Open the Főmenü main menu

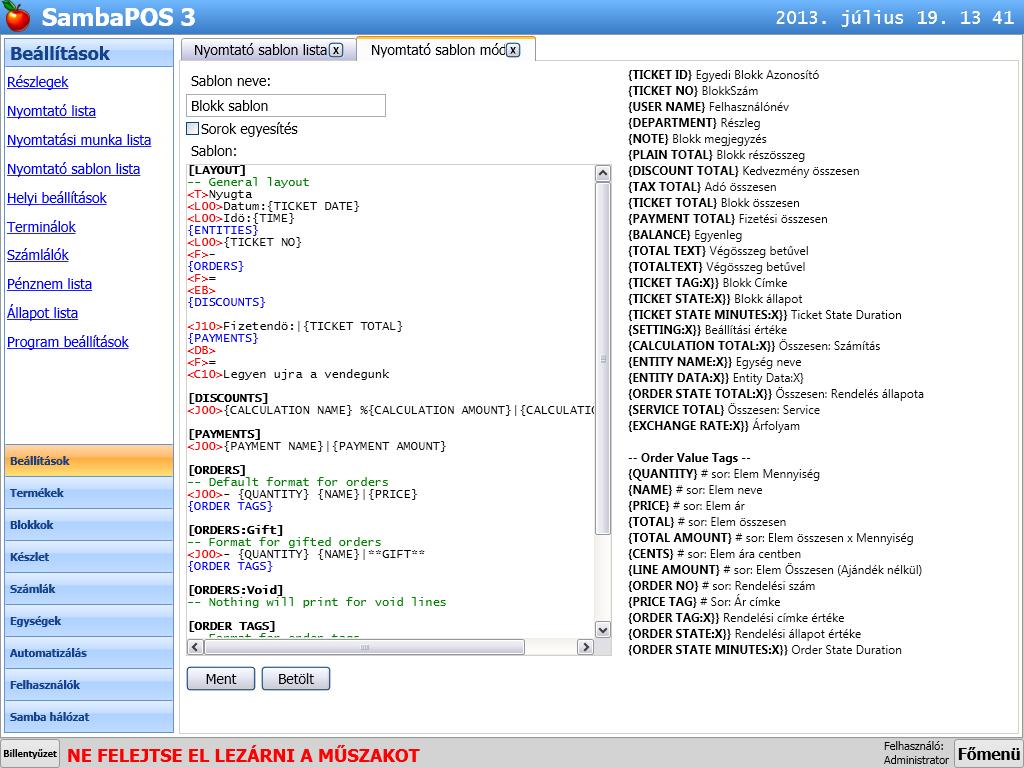coord(988,753)
